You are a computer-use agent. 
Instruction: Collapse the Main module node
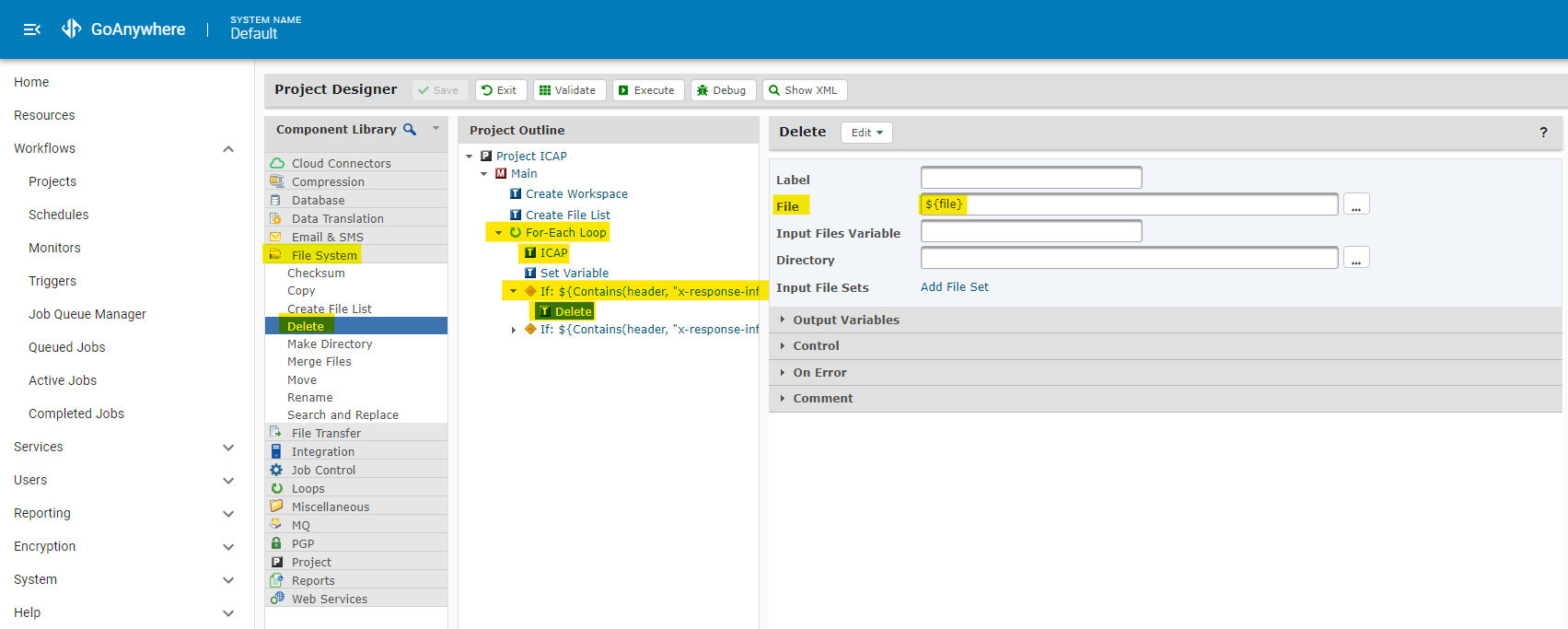[484, 173]
